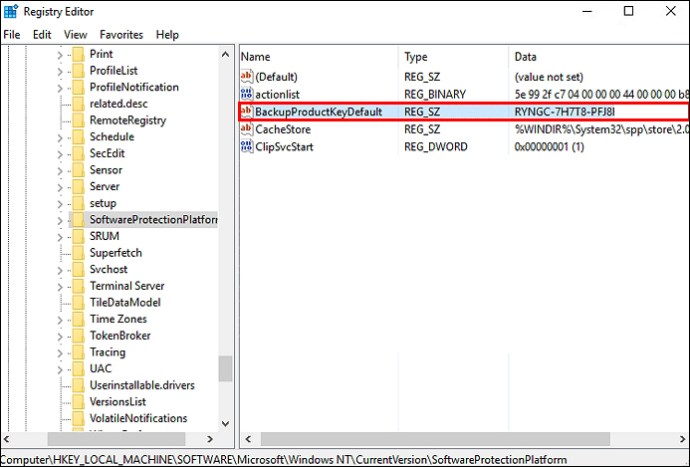Select the ClipSvcStart value name
This screenshot has width=690, height=467.
click(284, 147)
